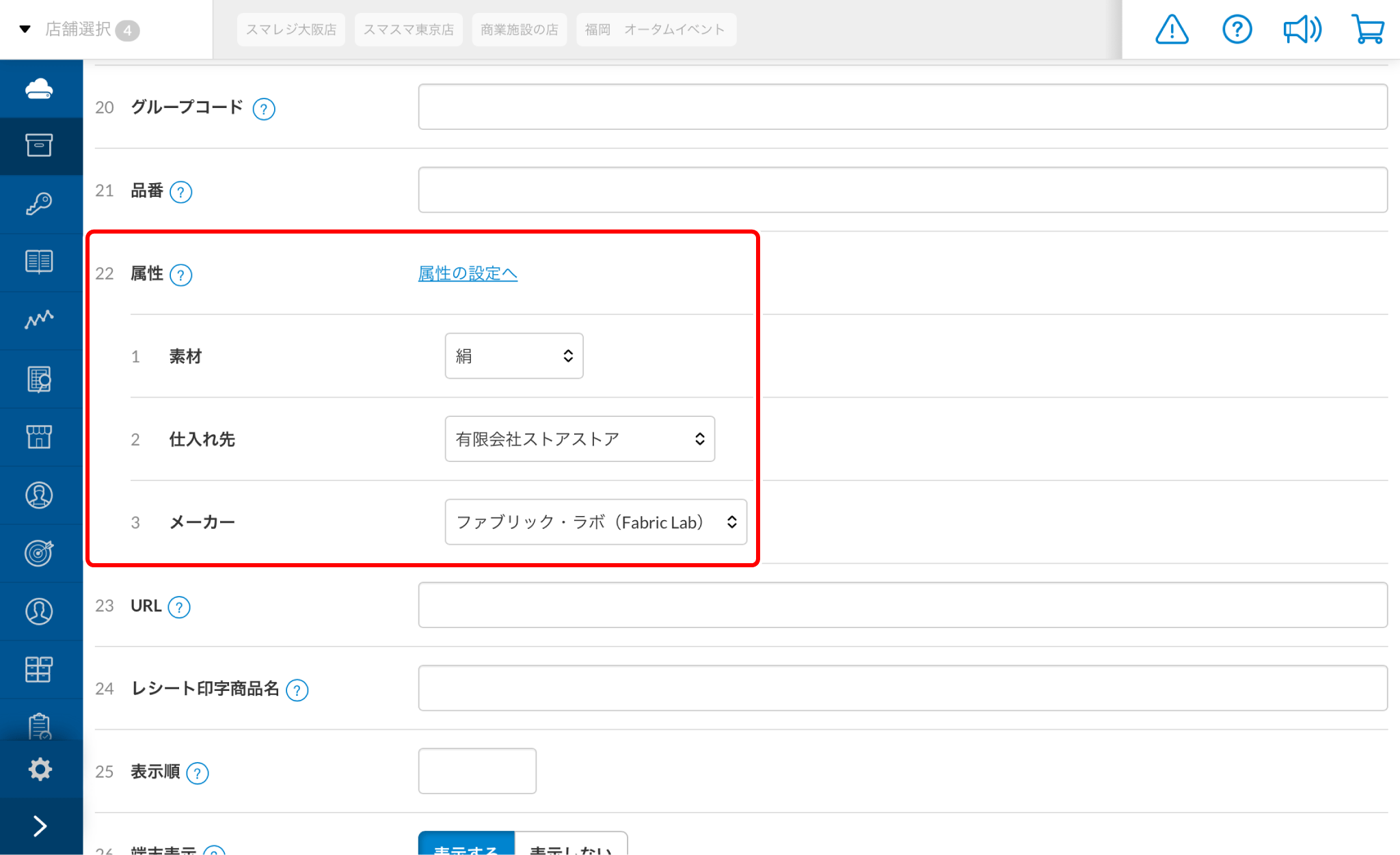Open the document search icon in sidebar
Screen dimensions: 1400x855
40,379
